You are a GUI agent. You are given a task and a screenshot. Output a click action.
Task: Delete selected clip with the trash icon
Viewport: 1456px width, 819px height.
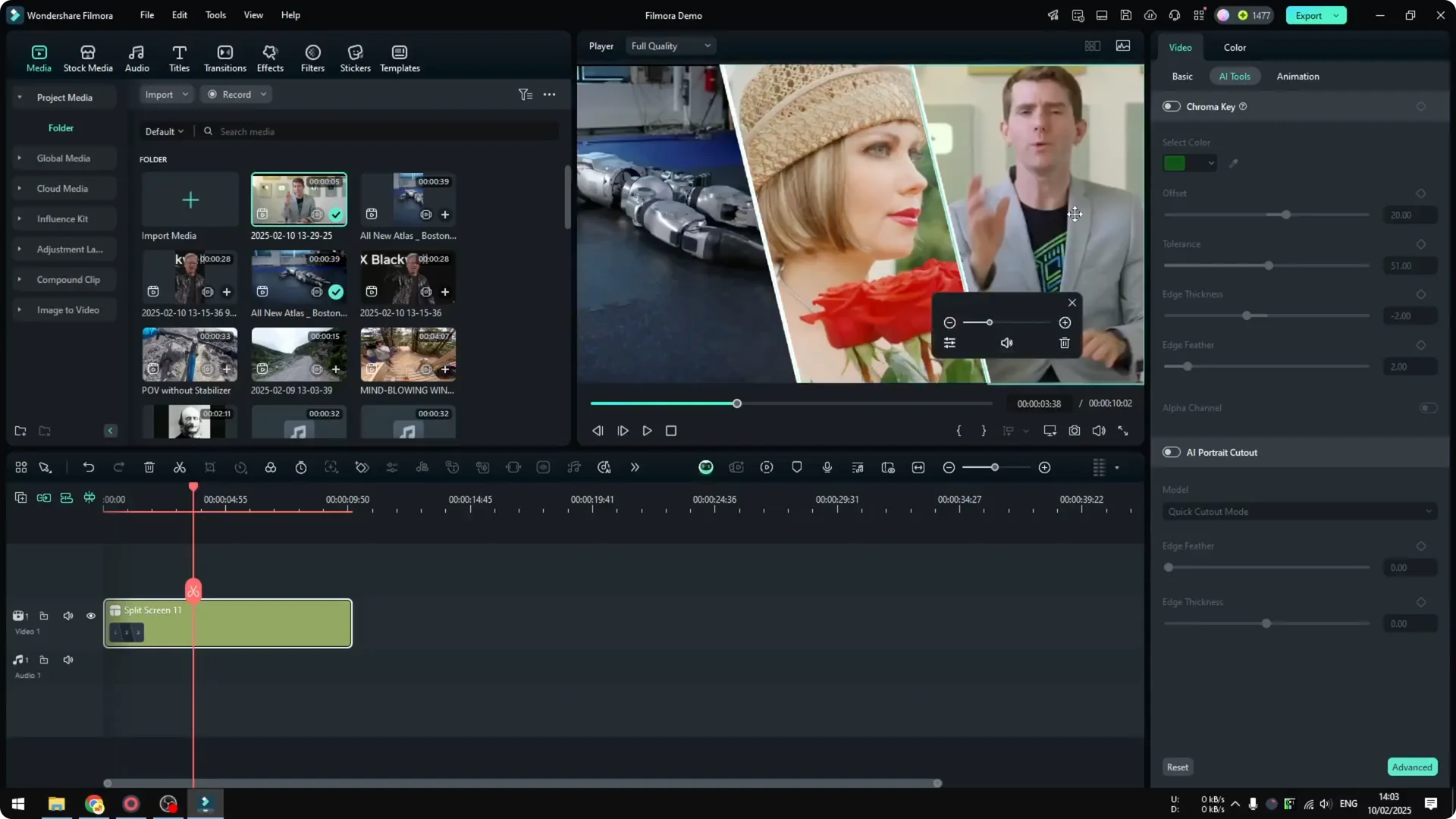point(149,467)
